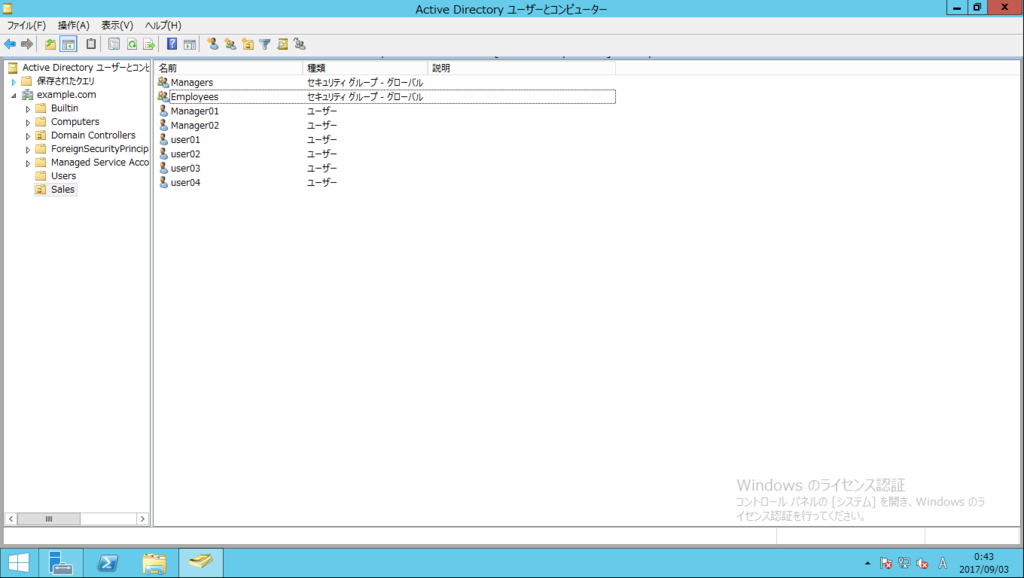
Task: Select the Employees group row
Action: (386, 97)
